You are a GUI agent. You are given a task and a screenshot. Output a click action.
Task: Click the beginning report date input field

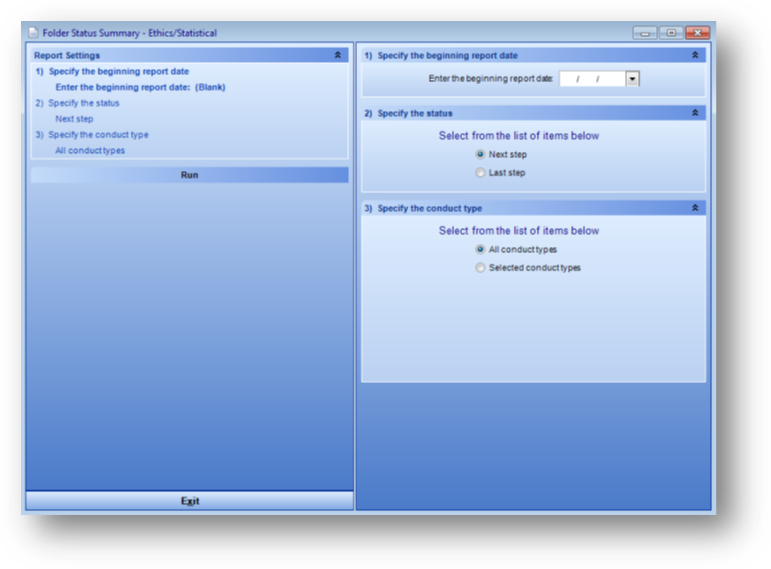pos(592,79)
